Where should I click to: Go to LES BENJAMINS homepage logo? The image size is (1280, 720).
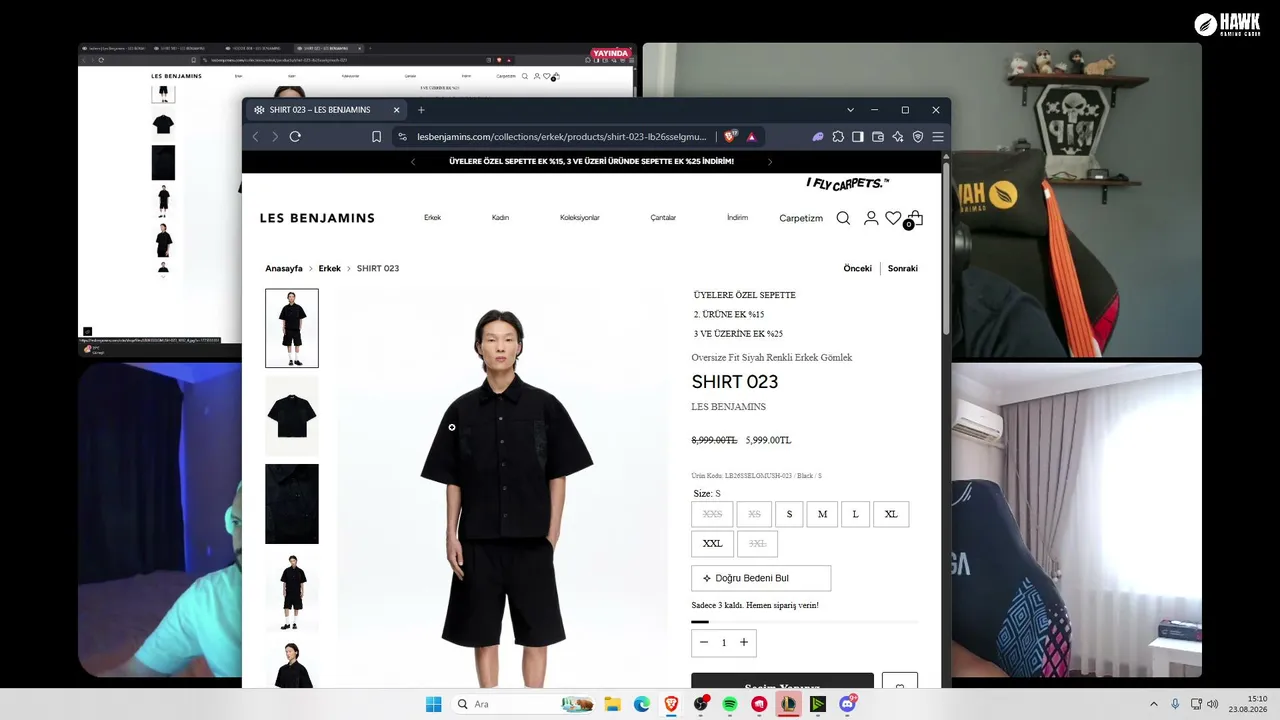[317, 218]
